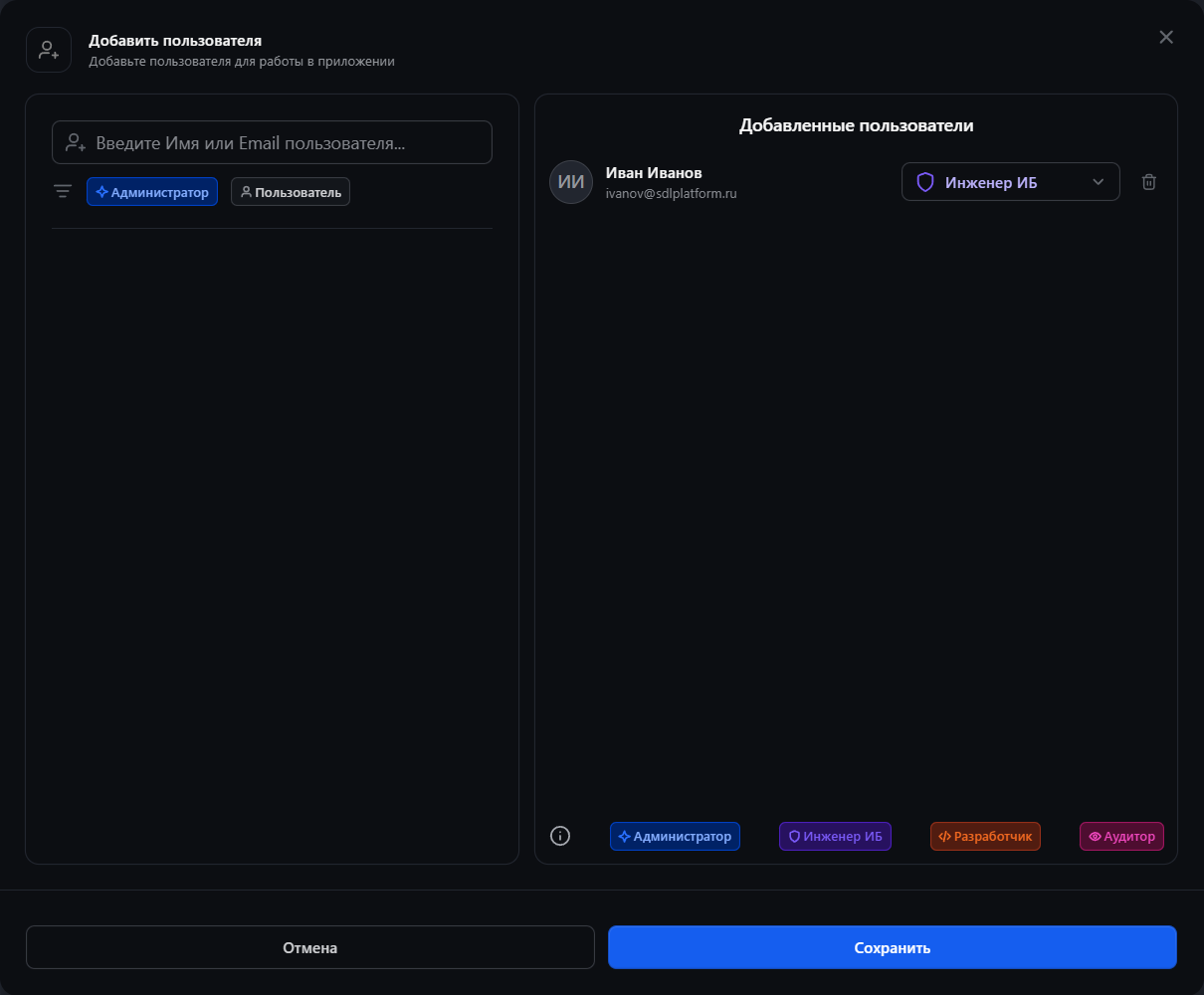The image size is (1204, 995).
Task: Toggle the Администратор filter chip under search
Action: [152, 192]
